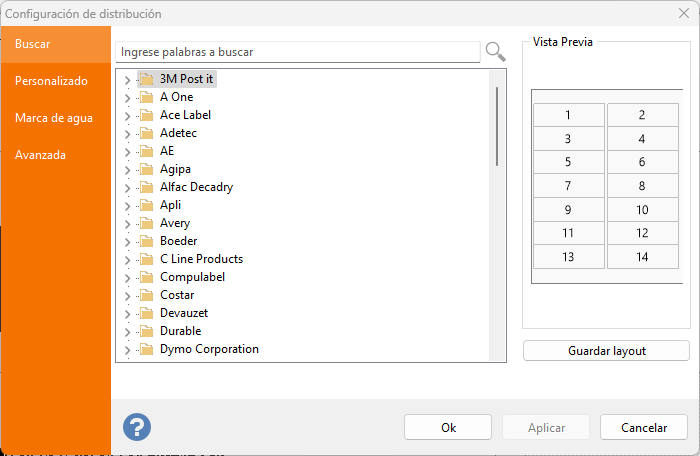Open the Marca de agua tab
Image resolution: width=700 pixels, height=456 pixels.
tap(54, 118)
